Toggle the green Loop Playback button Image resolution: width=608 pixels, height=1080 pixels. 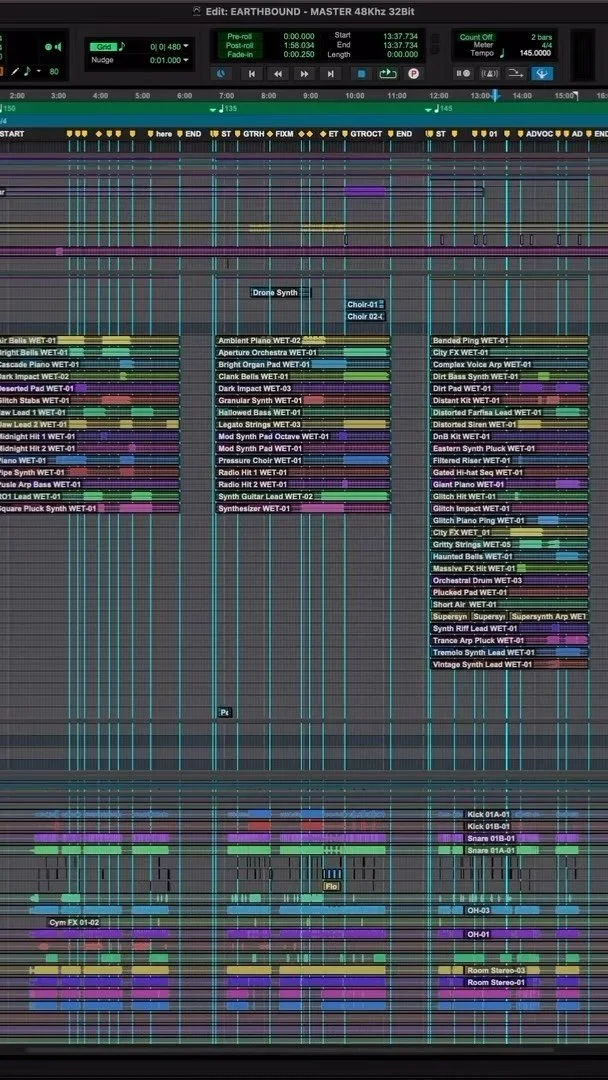(x=388, y=74)
